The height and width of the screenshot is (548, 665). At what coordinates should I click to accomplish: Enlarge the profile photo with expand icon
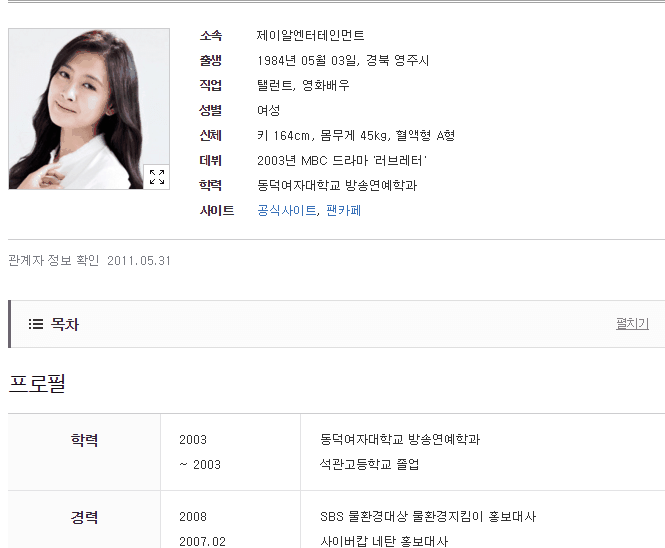pos(156,176)
